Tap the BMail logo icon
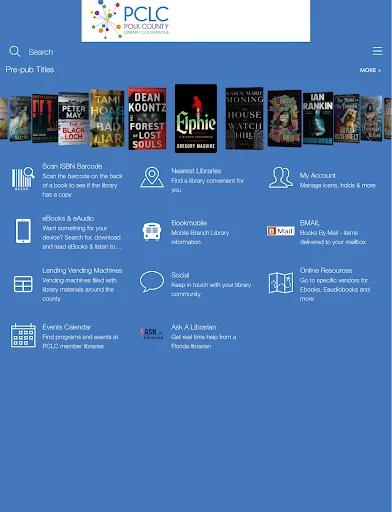Viewport: 392px width, 512px height. [x=281, y=231]
